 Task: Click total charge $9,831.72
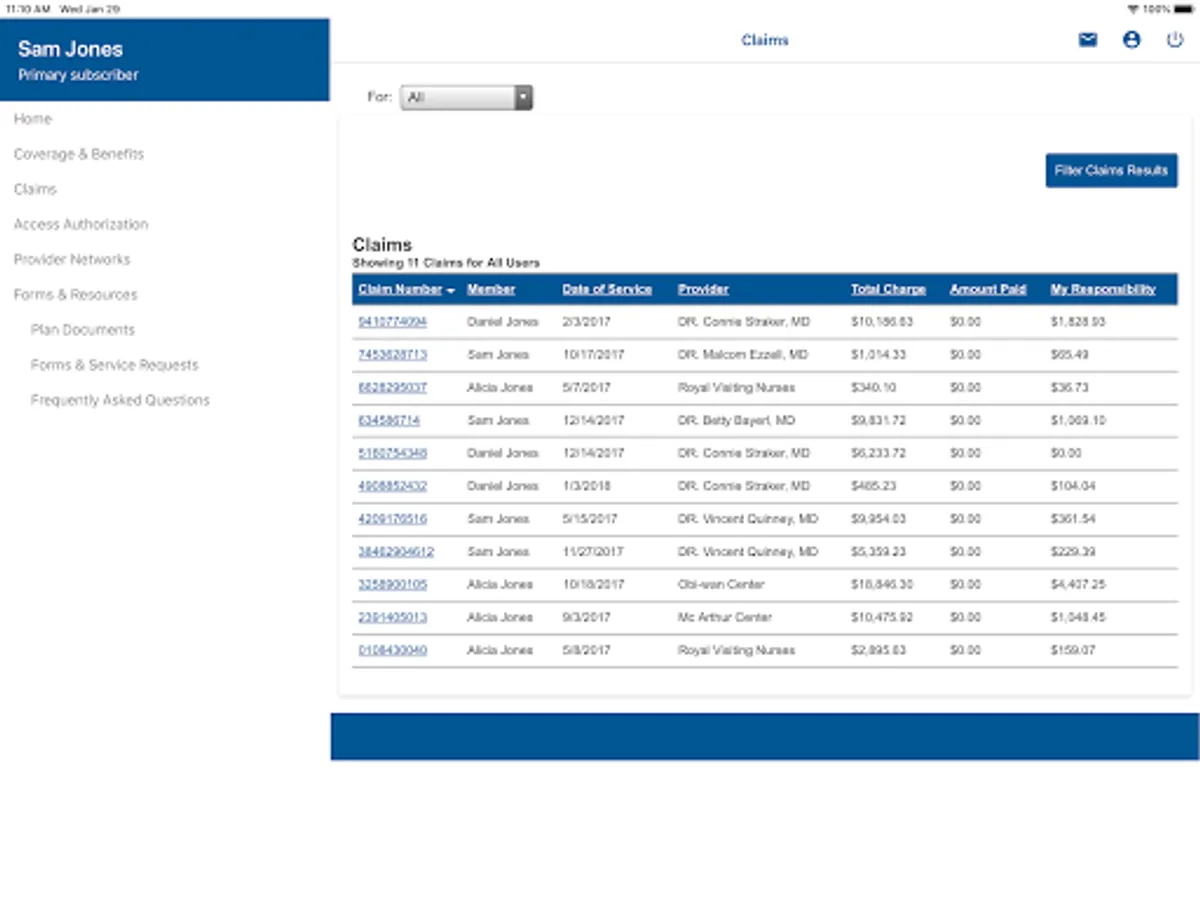tap(879, 420)
